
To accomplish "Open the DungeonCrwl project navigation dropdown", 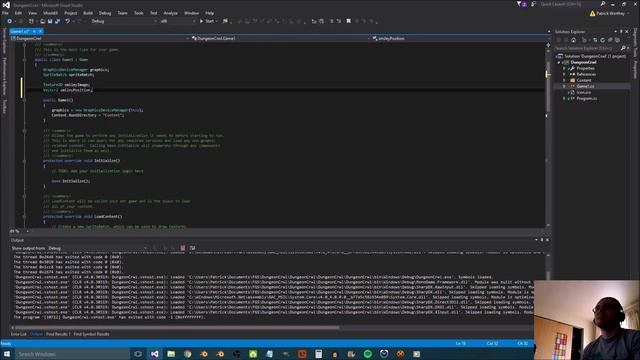I will 100,38.
